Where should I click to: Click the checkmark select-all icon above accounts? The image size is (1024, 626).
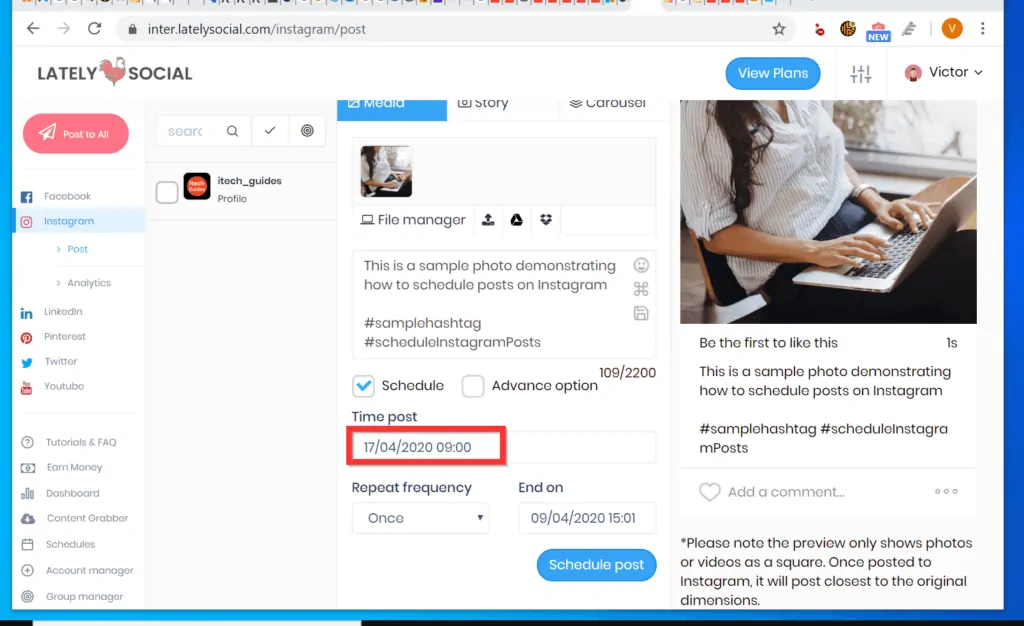(268, 130)
